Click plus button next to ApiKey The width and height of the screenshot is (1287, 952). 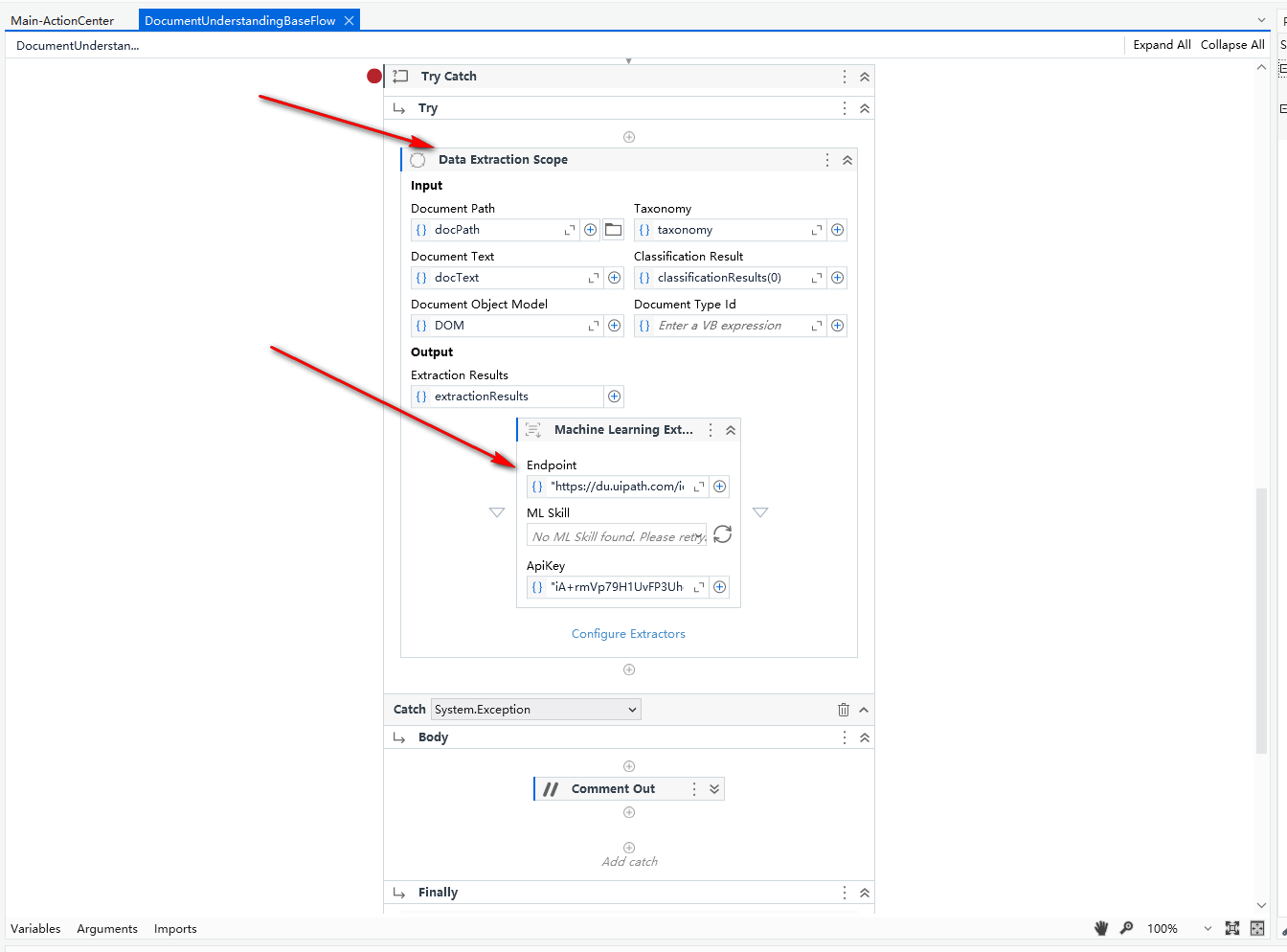720,587
